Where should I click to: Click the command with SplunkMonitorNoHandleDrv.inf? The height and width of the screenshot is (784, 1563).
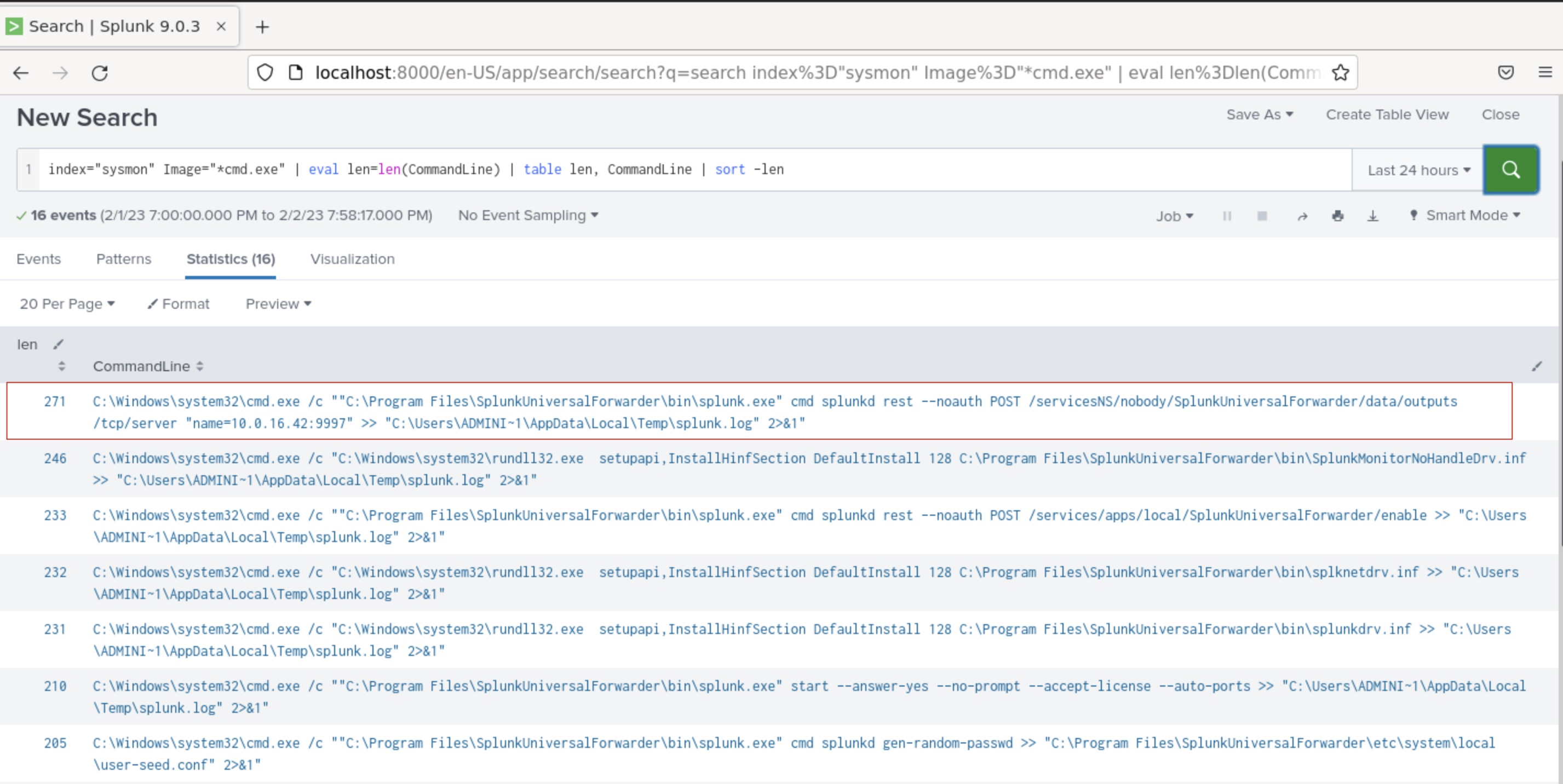[809, 469]
